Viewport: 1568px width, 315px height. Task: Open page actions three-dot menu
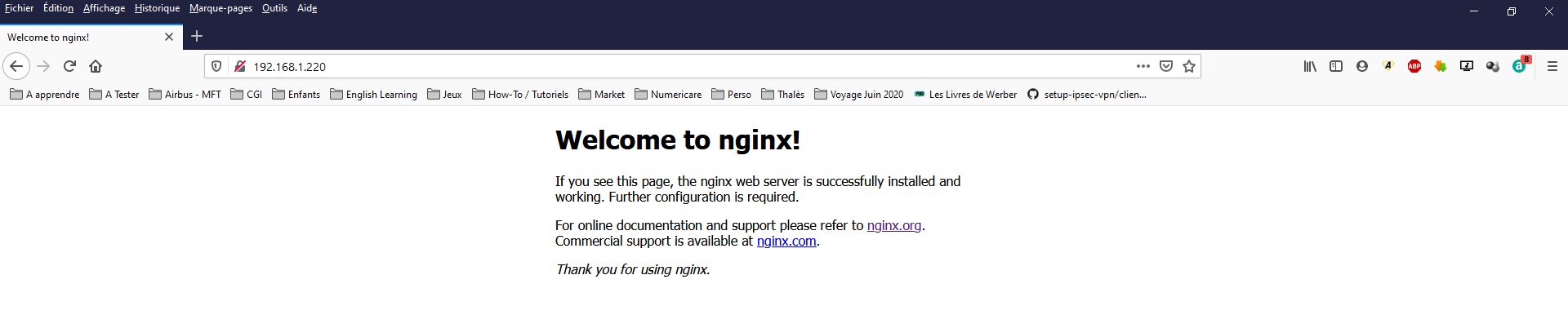click(x=1143, y=66)
